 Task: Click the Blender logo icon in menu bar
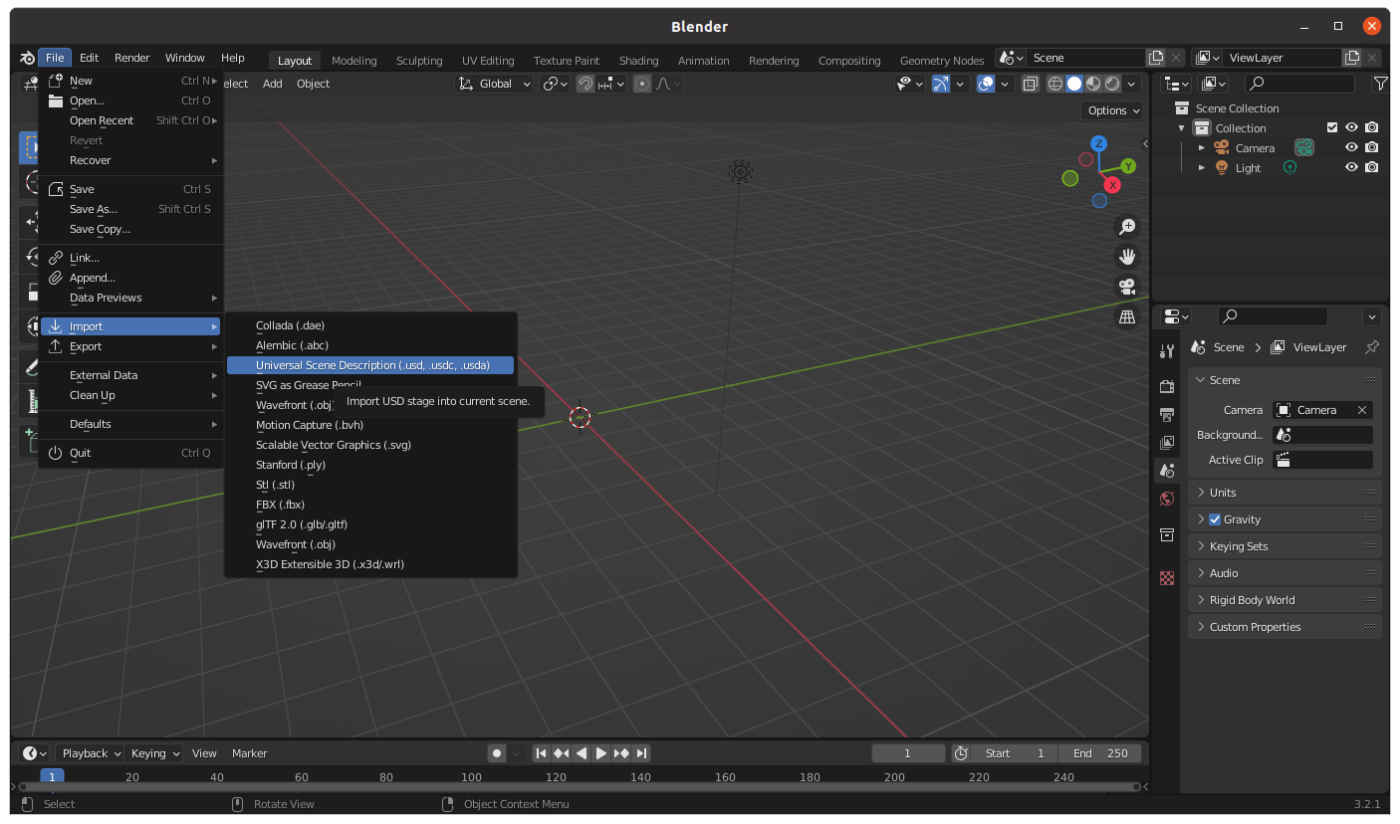click(x=27, y=58)
